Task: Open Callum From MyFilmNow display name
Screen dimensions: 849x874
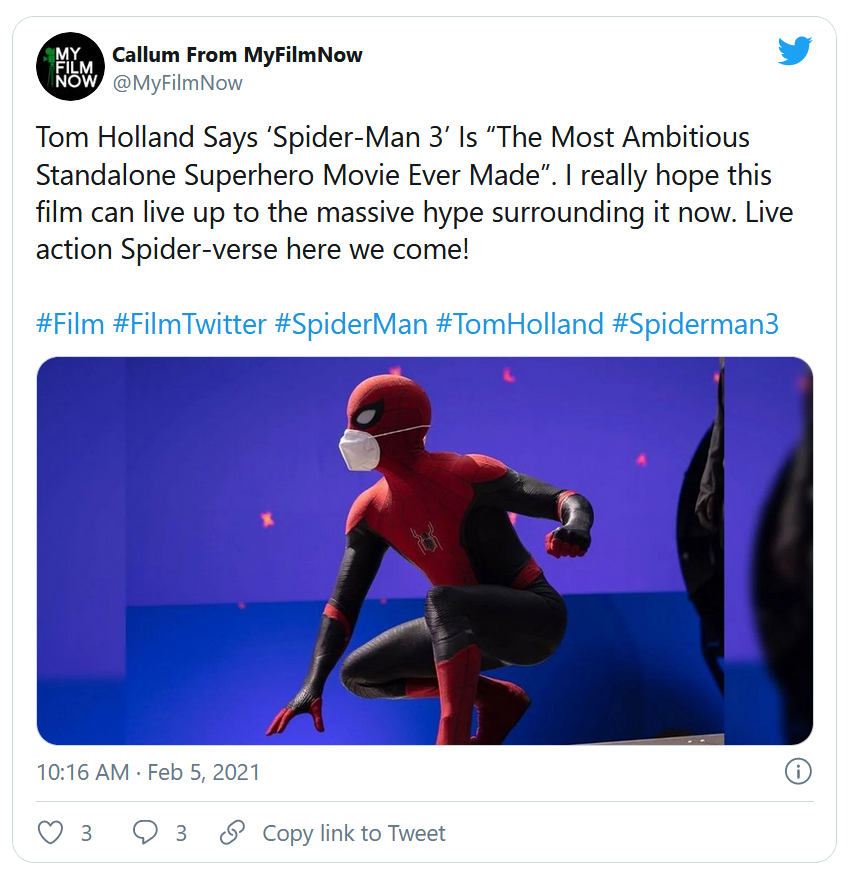Action: coord(237,54)
